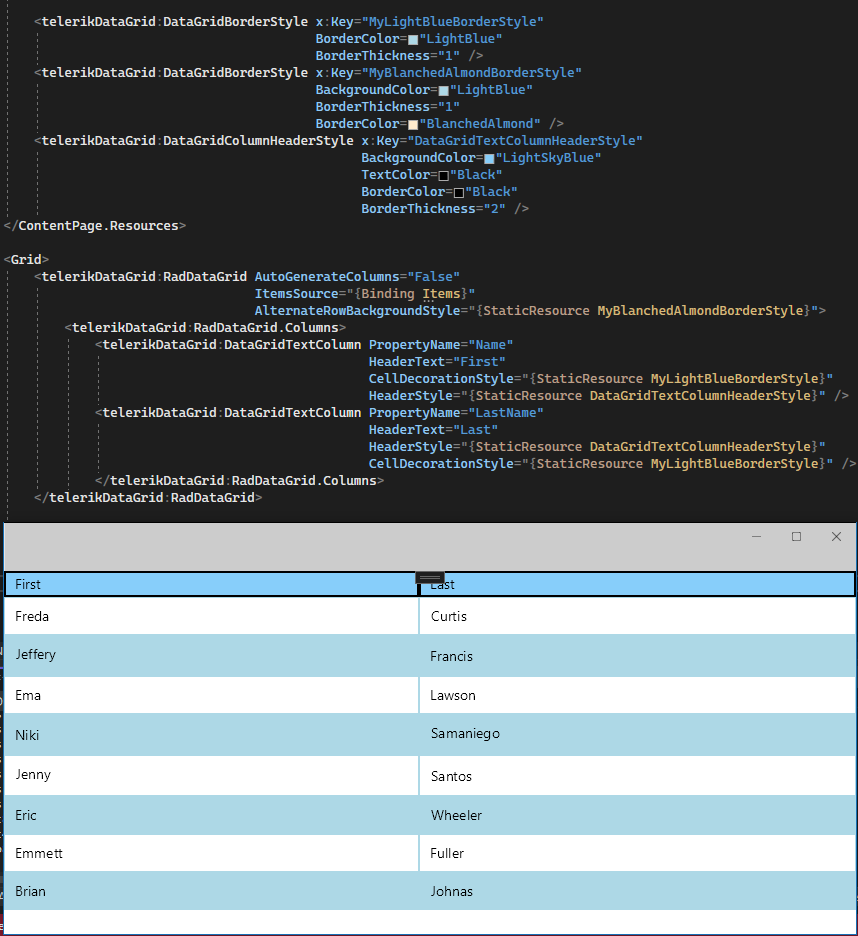
Task: Click the BlanchedAlmond color swatch
Action: [x=413, y=125]
